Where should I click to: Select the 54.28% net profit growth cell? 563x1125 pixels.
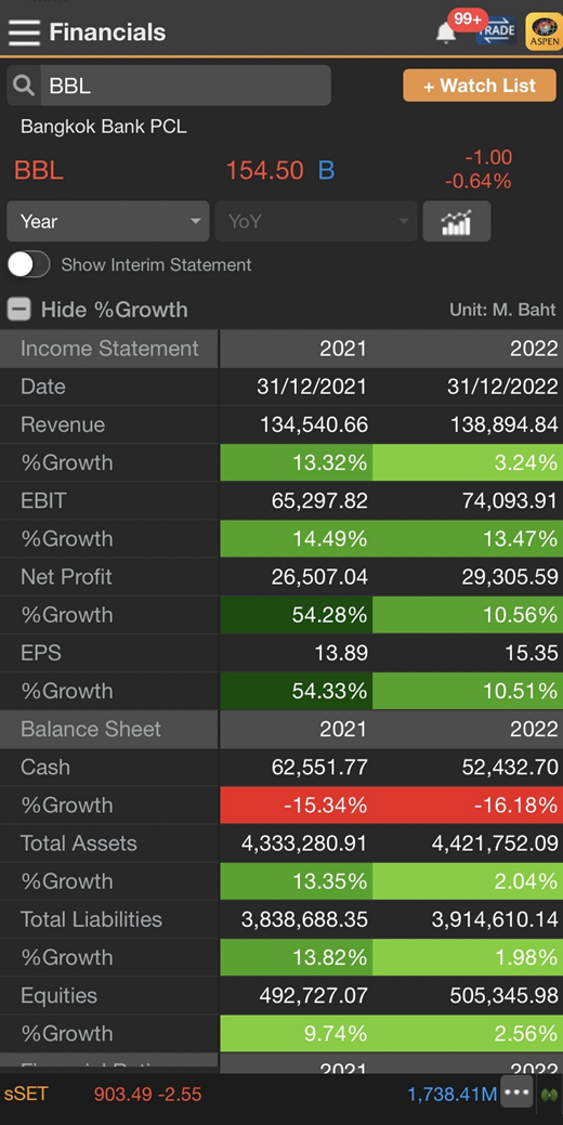(295, 615)
